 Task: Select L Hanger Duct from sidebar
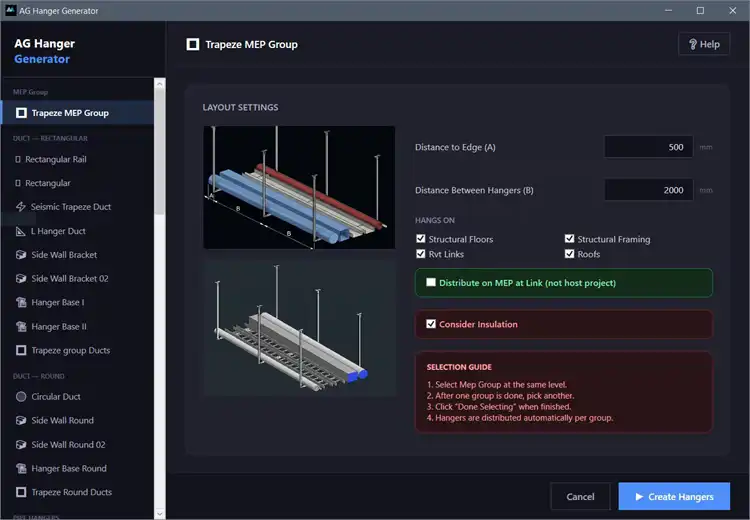click(78, 231)
